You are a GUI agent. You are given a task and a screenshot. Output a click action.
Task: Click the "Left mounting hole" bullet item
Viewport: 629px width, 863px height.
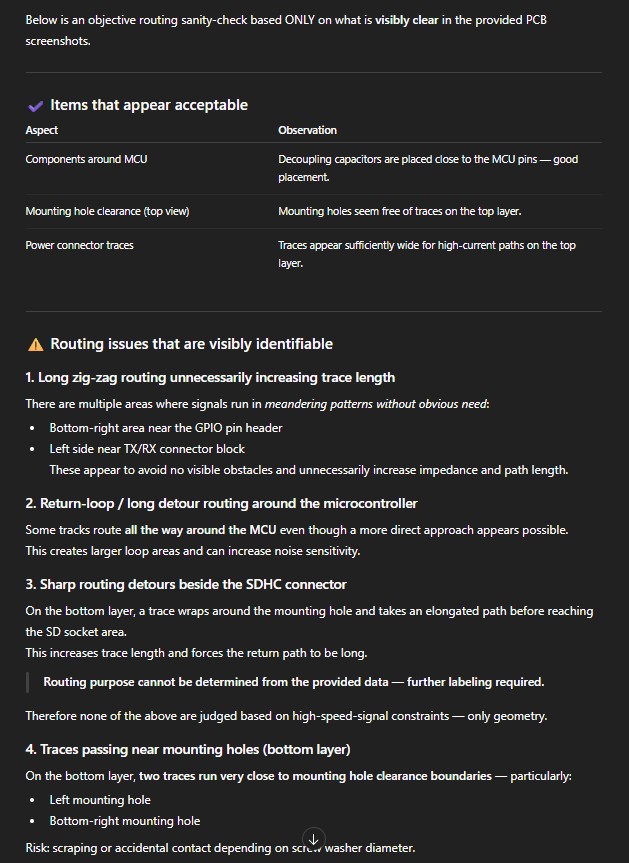click(100, 799)
